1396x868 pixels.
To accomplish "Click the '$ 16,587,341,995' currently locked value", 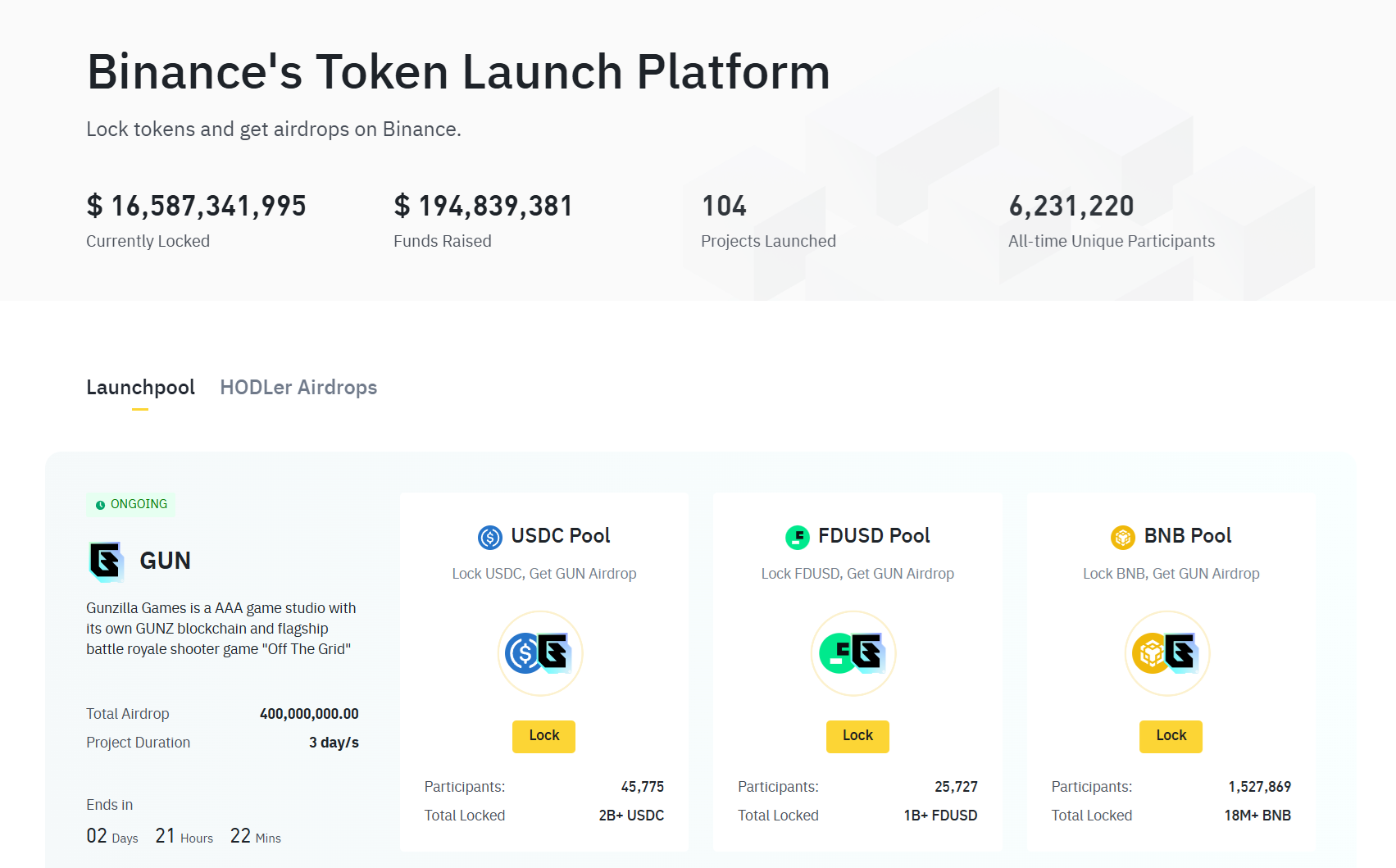I will (196, 206).
